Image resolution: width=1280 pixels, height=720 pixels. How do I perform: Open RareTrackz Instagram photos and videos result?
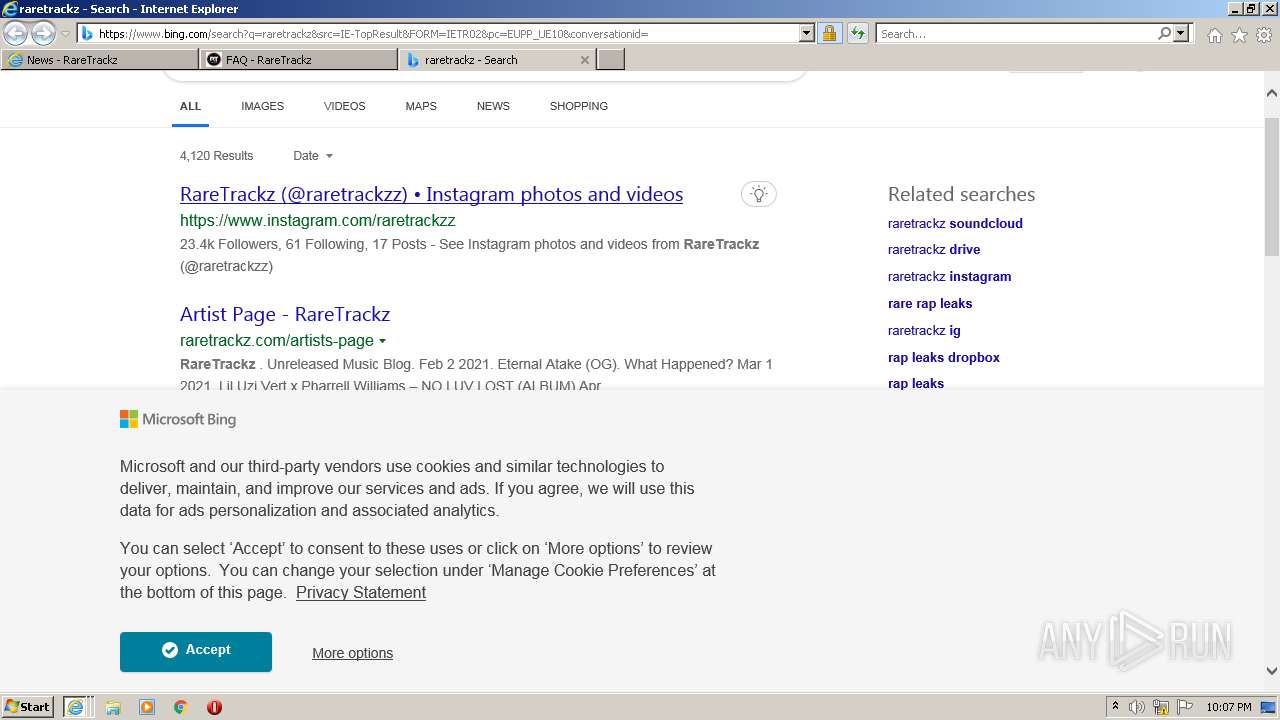(x=431, y=194)
